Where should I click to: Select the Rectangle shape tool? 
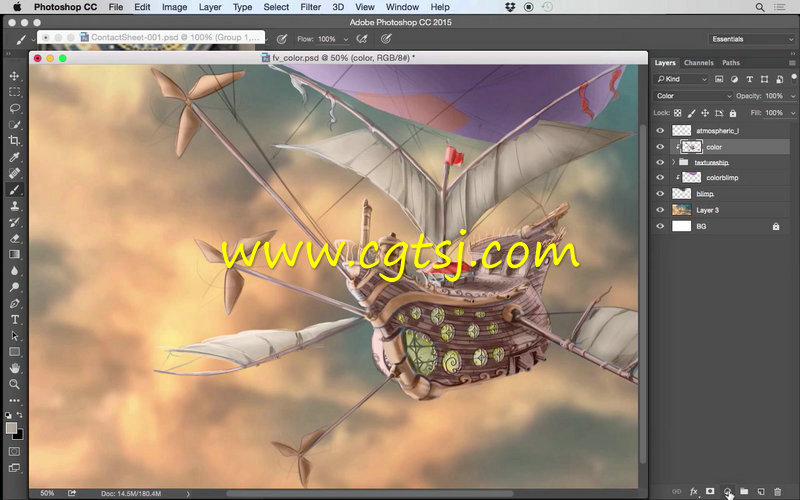pyautogui.click(x=14, y=352)
